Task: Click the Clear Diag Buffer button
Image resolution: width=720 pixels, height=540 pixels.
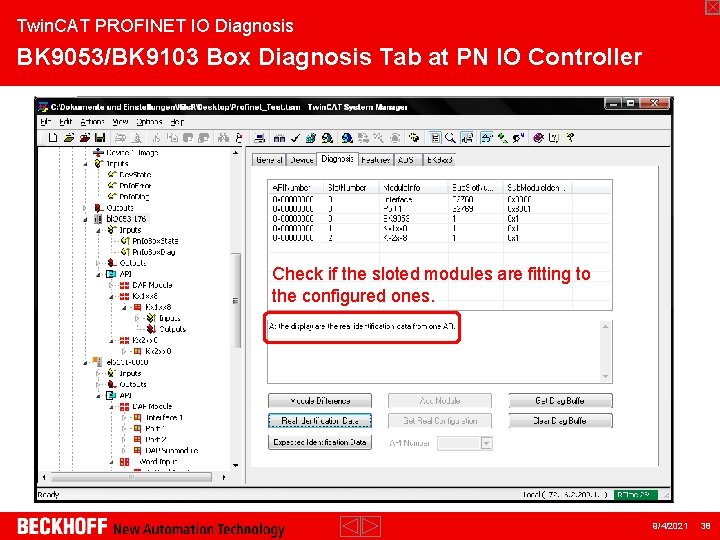Action: pyautogui.click(x=560, y=421)
